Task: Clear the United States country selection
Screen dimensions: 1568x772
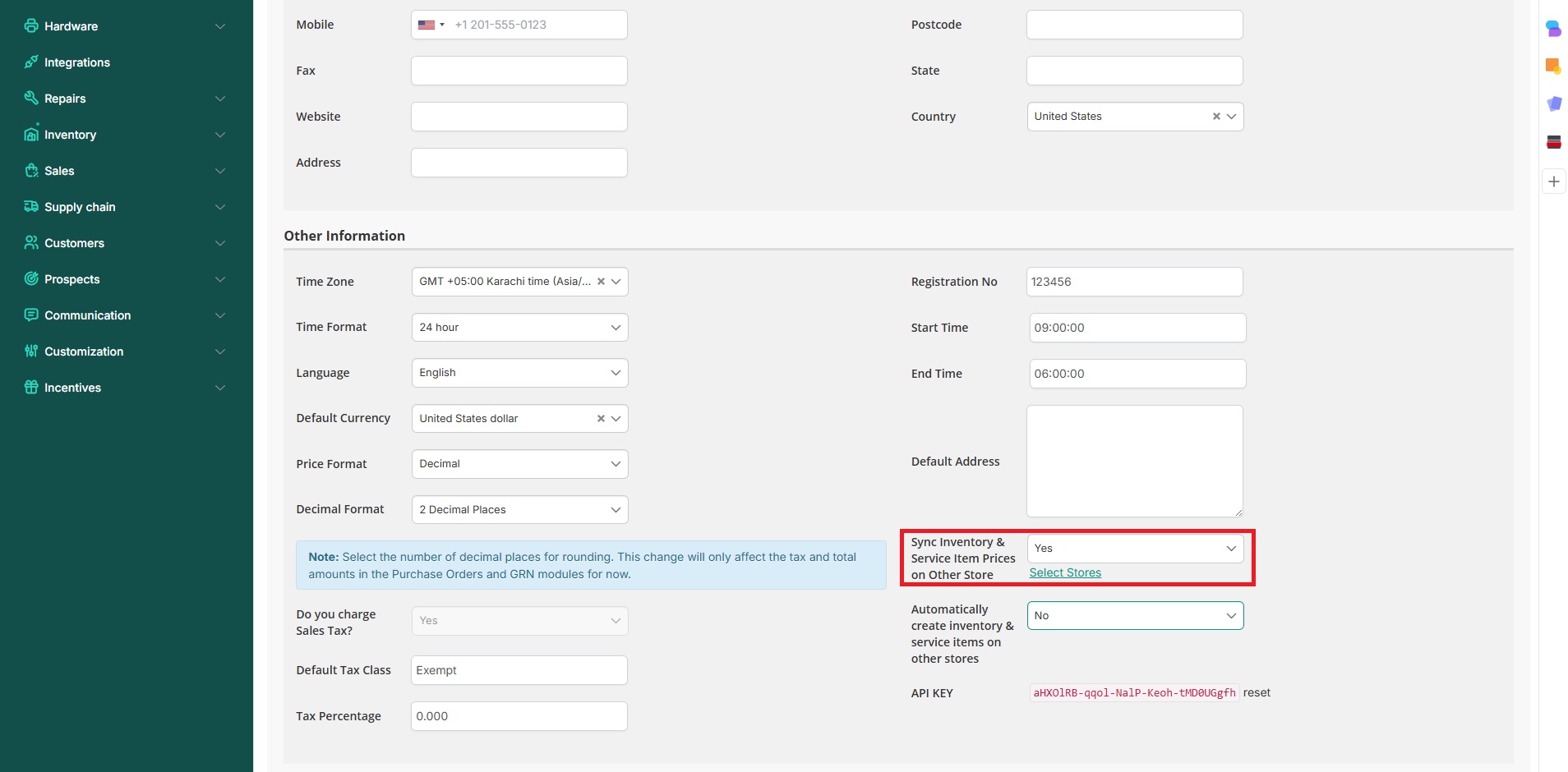Action: click(x=1216, y=117)
